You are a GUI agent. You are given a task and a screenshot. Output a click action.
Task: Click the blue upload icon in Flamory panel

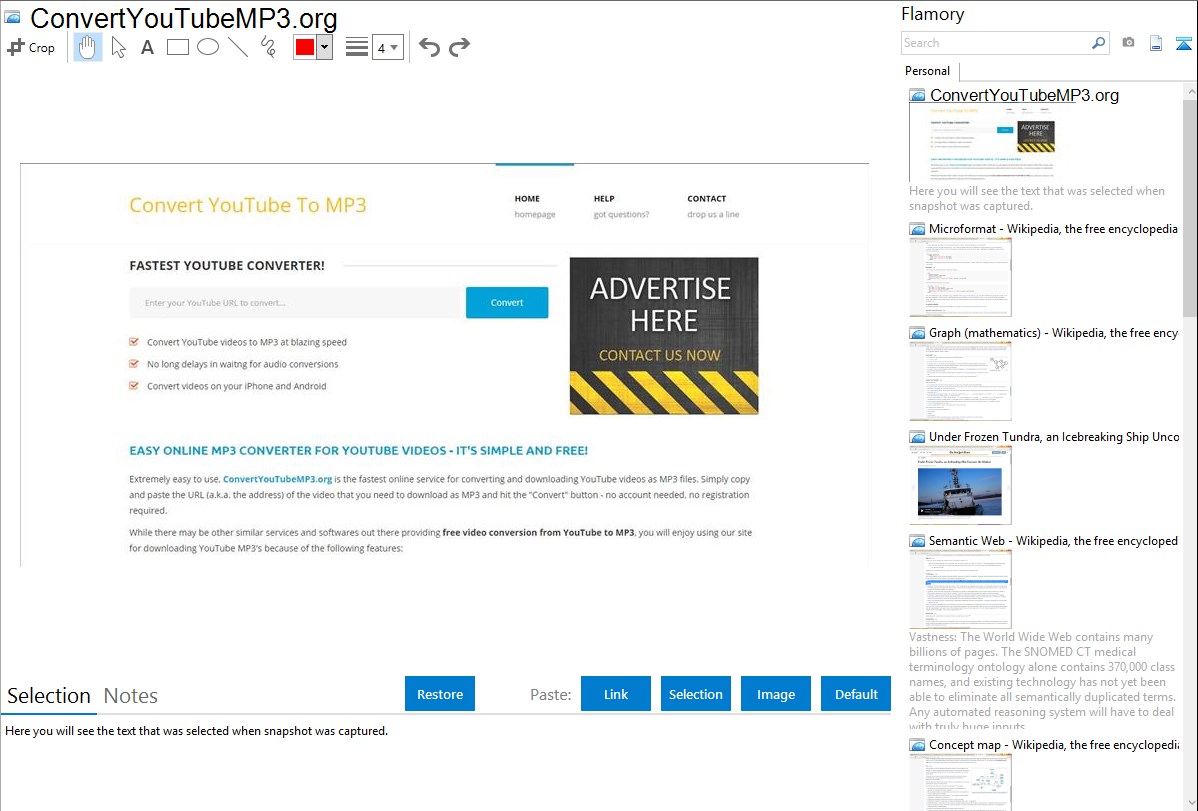[1183, 43]
